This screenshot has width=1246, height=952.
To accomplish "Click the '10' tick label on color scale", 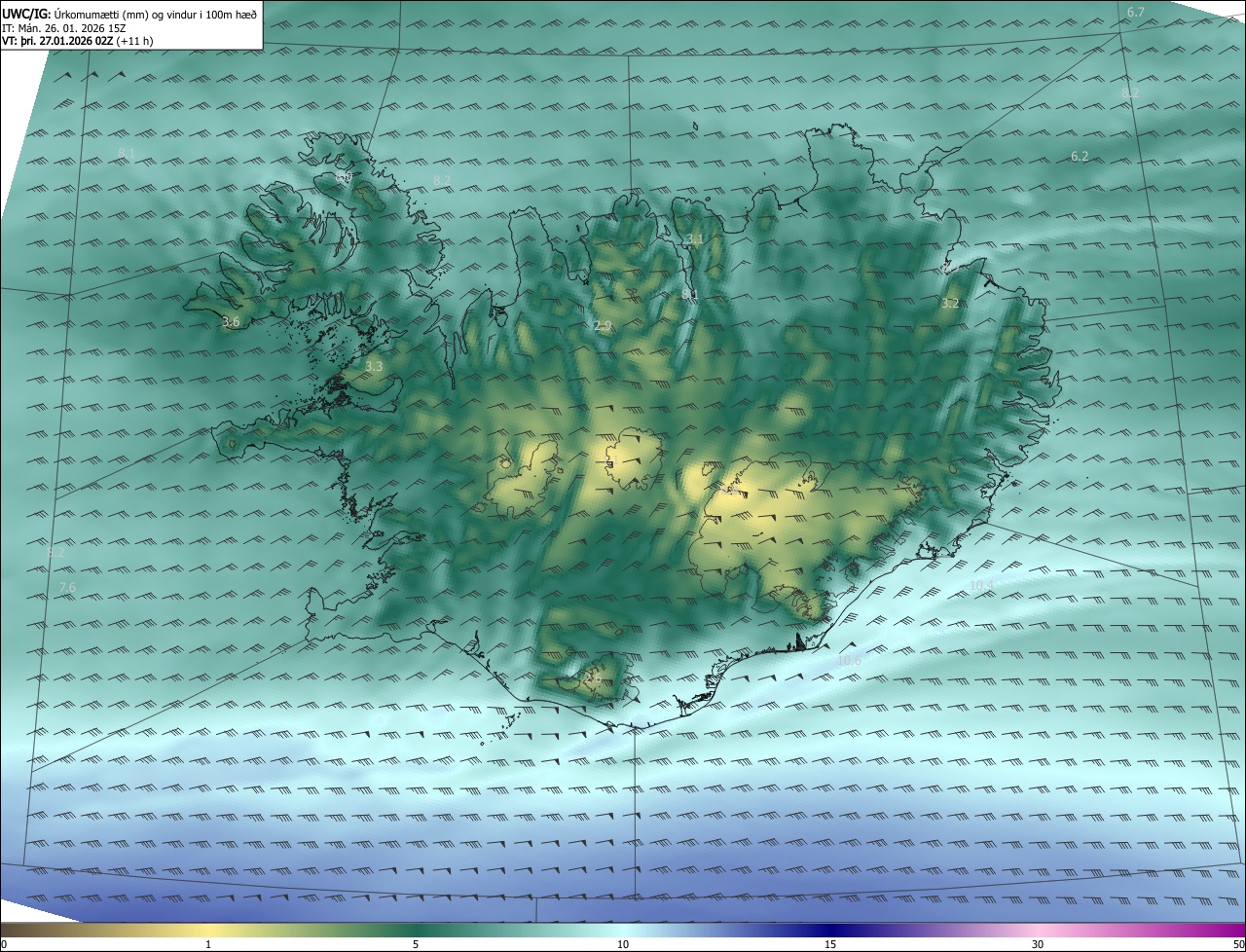I will point(623,945).
